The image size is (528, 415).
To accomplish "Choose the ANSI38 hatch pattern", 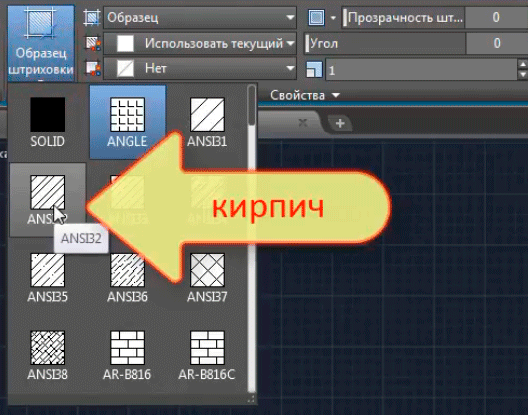I will (x=47, y=355).
